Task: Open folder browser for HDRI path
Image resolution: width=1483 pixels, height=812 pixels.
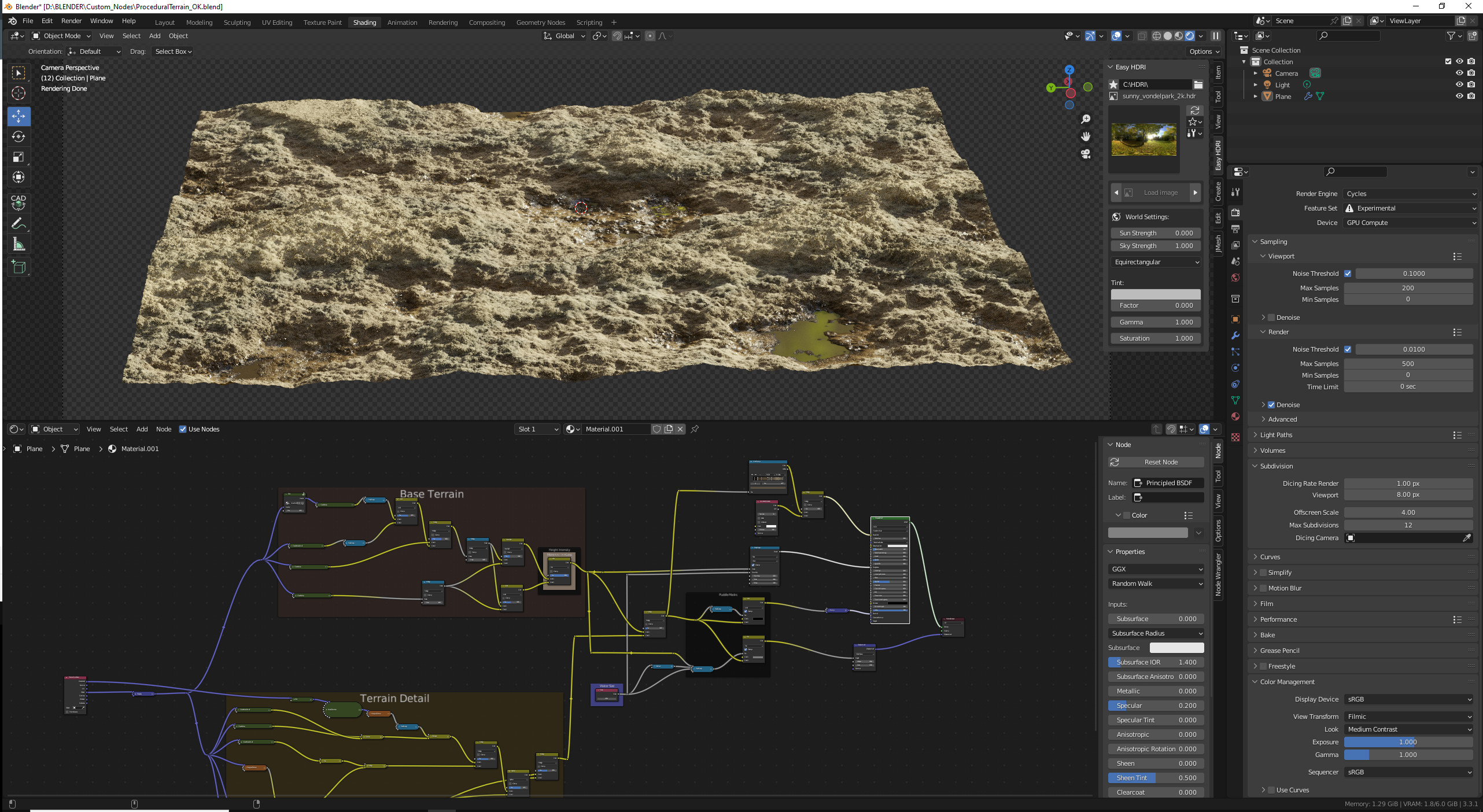Action: point(1198,84)
